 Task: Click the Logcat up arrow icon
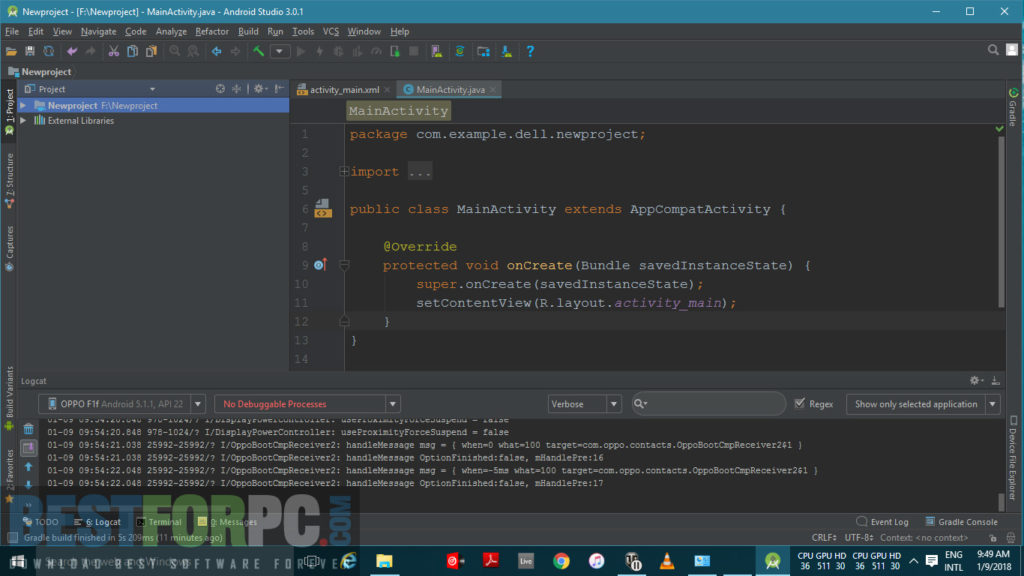(x=29, y=467)
